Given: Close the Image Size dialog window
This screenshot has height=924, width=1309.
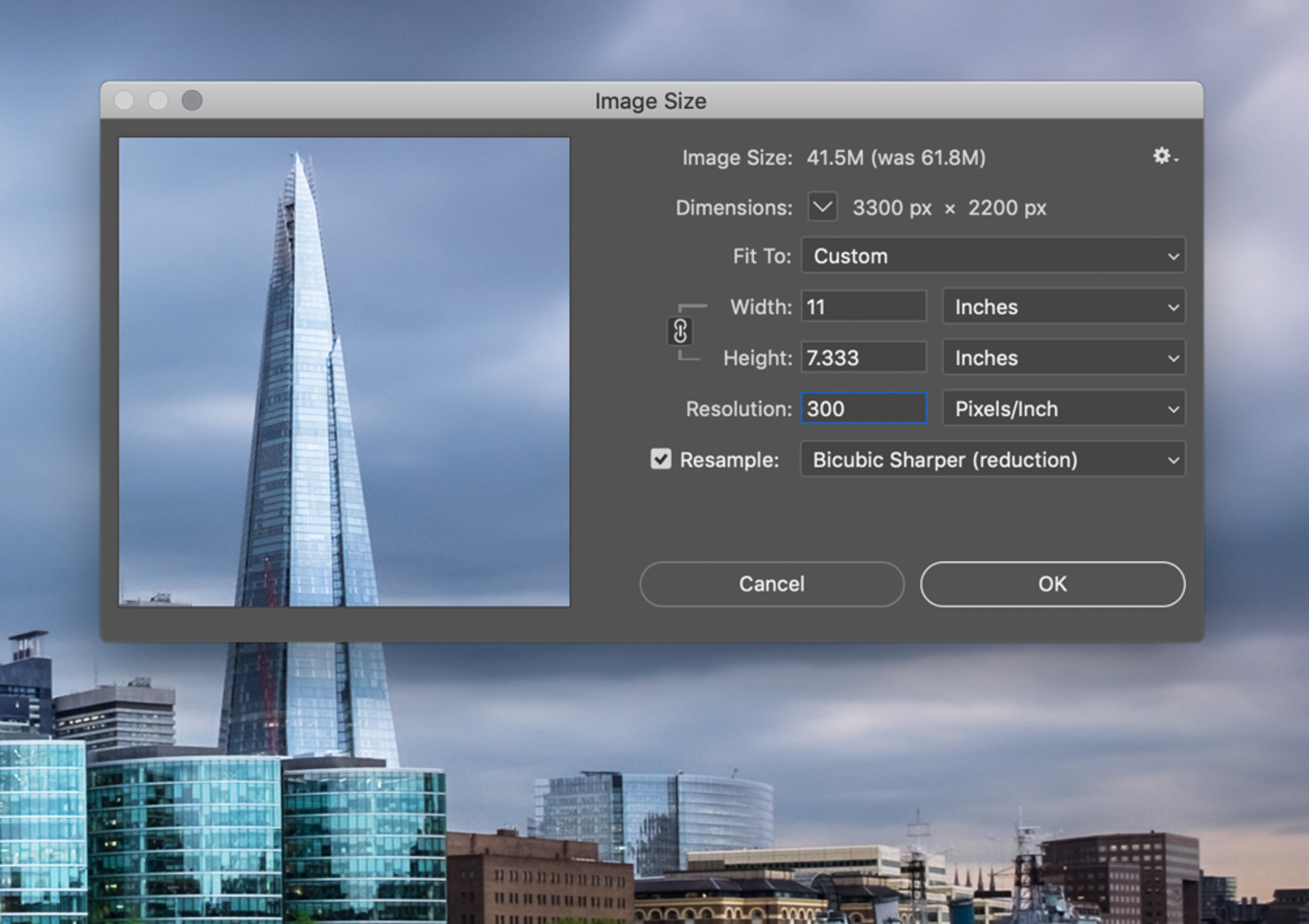Looking at the screenshot, I should (x=125, y=101).
